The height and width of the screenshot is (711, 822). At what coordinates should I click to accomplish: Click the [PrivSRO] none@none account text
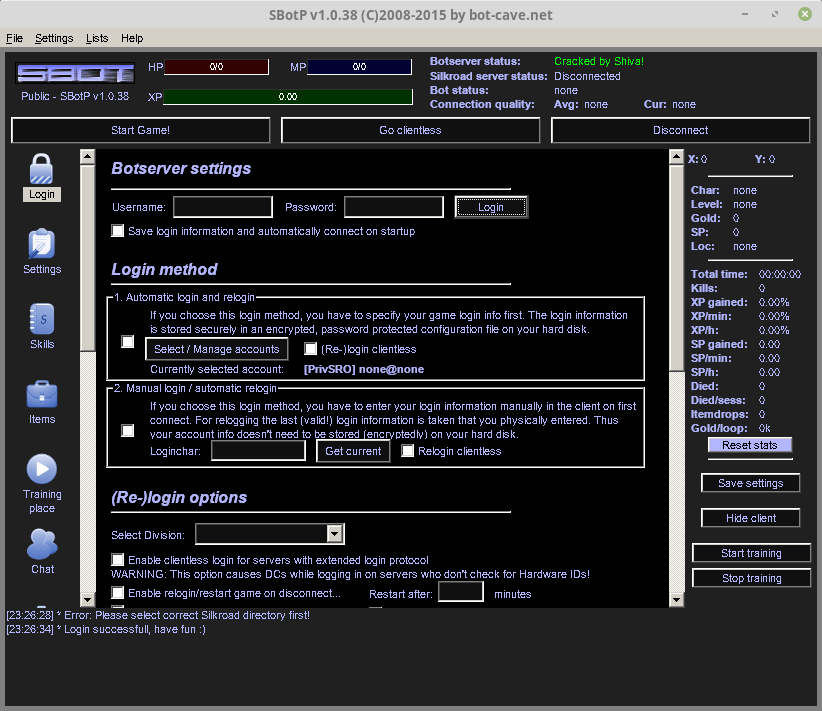click(364, 369)
